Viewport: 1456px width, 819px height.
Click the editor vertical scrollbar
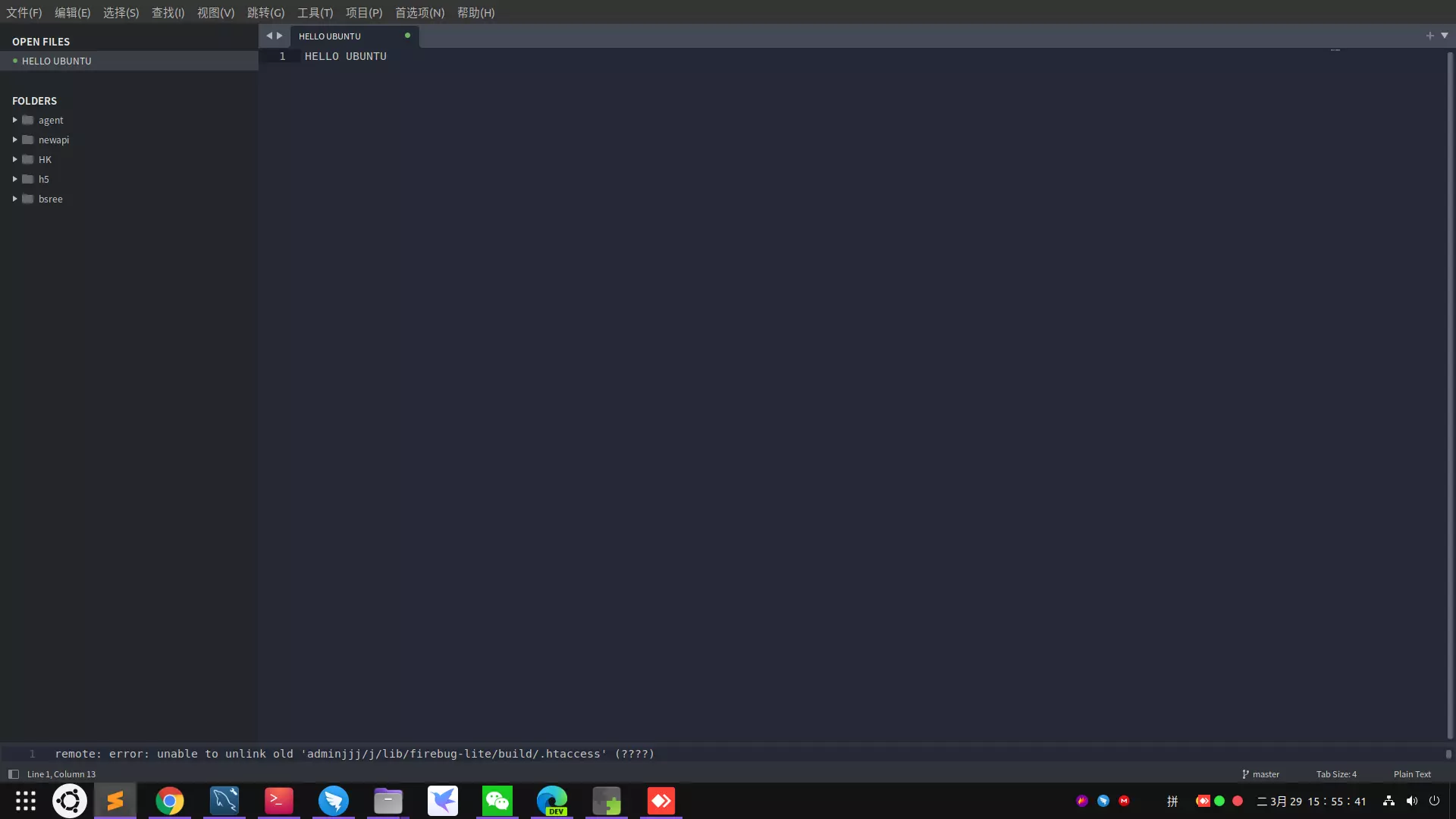pyautogui.click(x=1449, y=394)
